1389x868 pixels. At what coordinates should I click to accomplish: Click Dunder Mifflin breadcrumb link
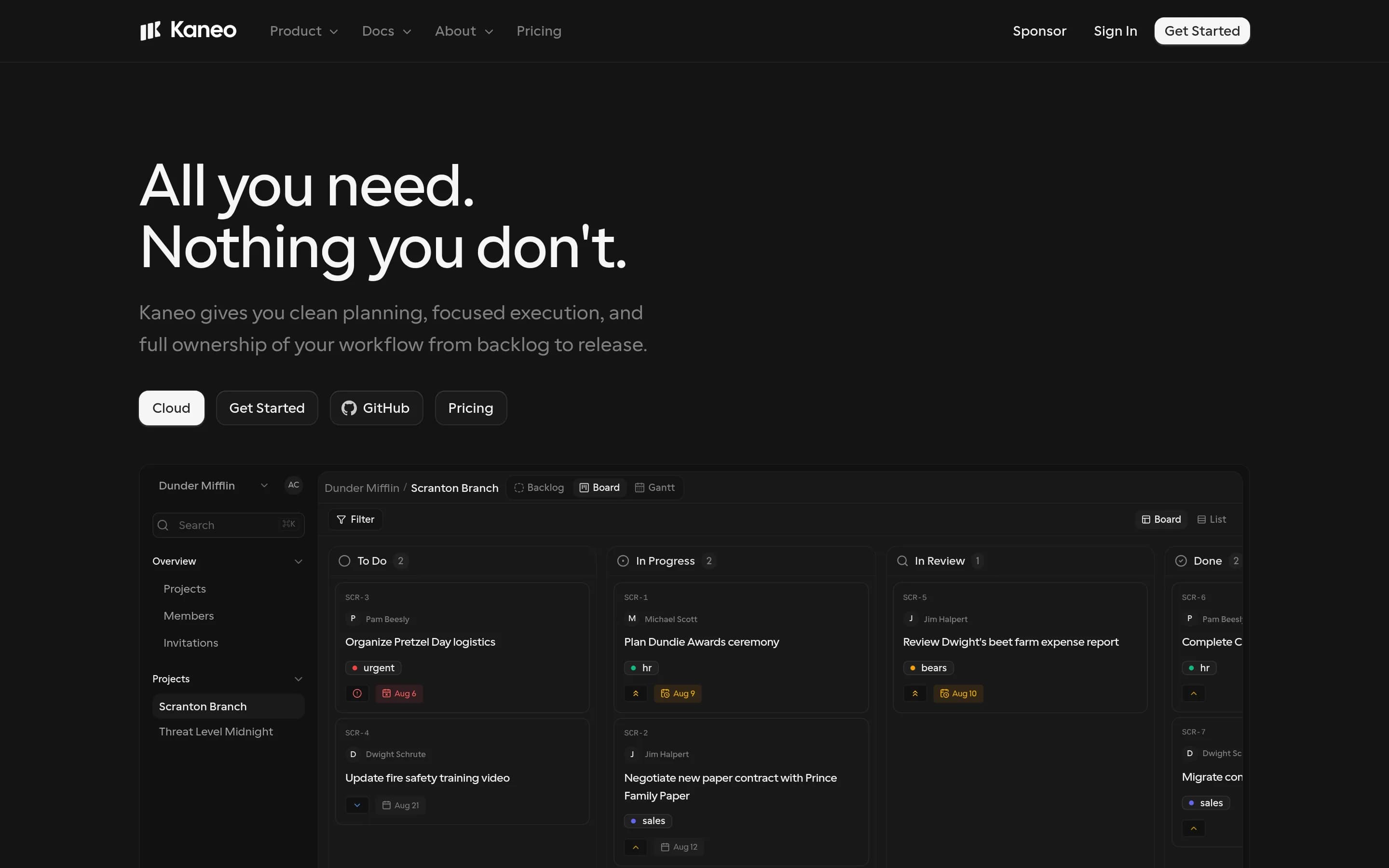(x=362, y=488)
